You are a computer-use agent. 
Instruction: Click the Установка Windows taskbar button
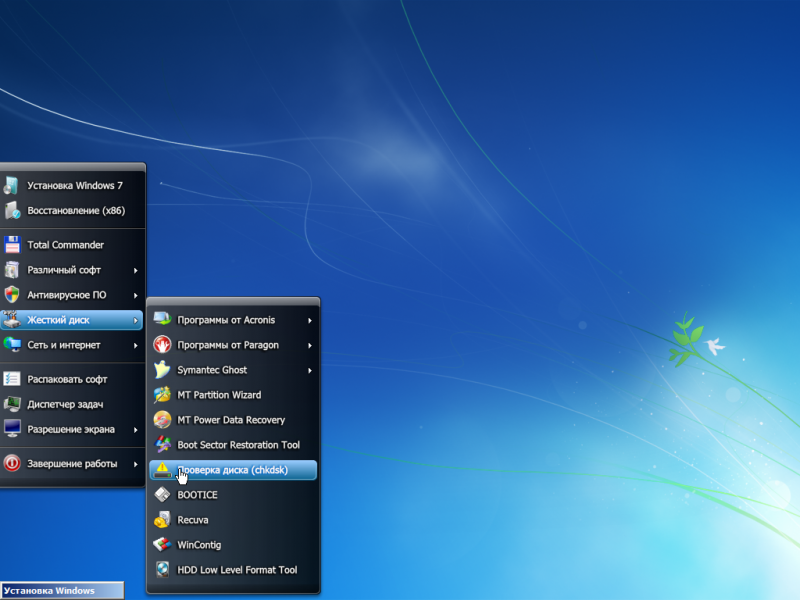(62, 590)
